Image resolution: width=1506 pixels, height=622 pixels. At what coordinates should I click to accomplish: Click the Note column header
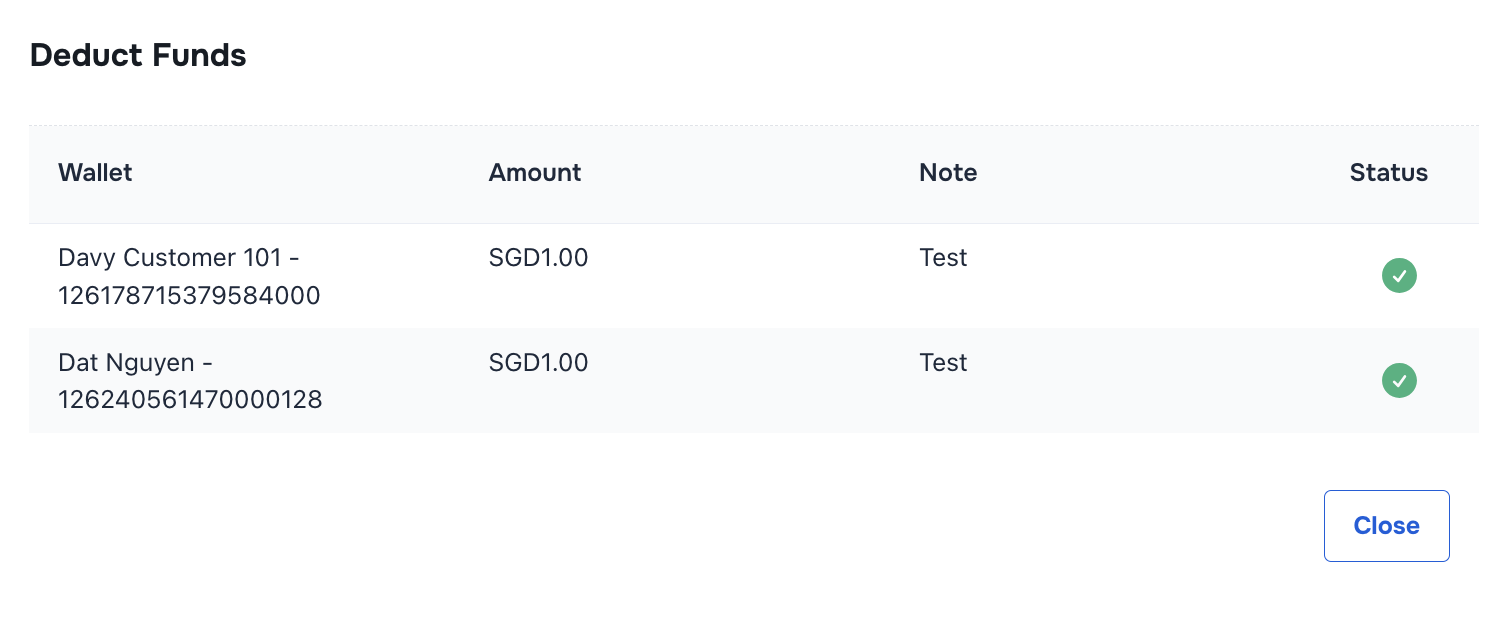(947, 172)
